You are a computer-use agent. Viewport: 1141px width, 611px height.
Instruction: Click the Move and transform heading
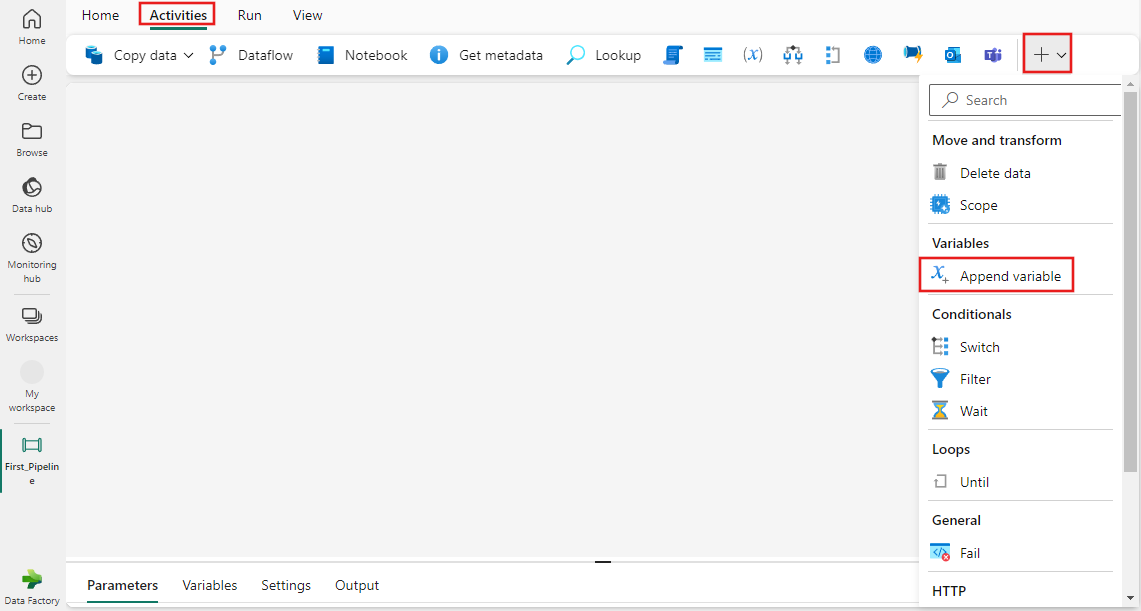click(x=997, y=140)
